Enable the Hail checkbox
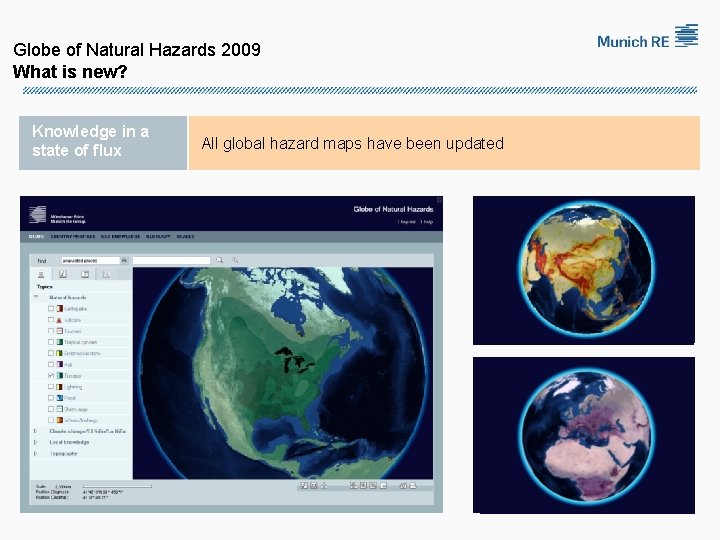 click(x=51, y=364)
